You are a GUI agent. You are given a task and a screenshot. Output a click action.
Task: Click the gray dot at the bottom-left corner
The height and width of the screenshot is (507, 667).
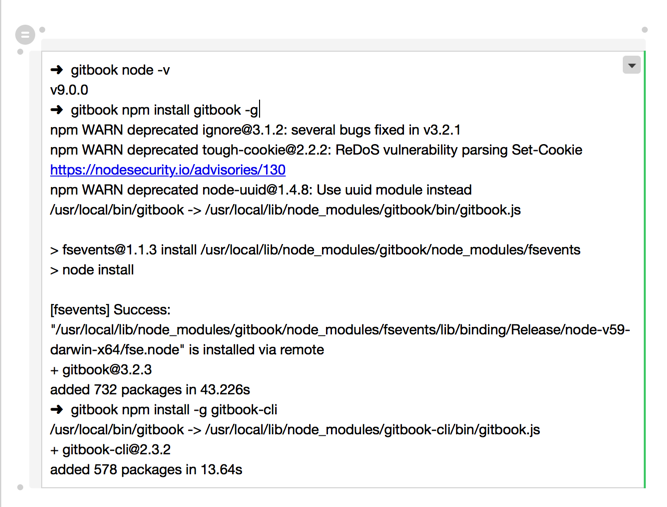(x=21, y=488)
